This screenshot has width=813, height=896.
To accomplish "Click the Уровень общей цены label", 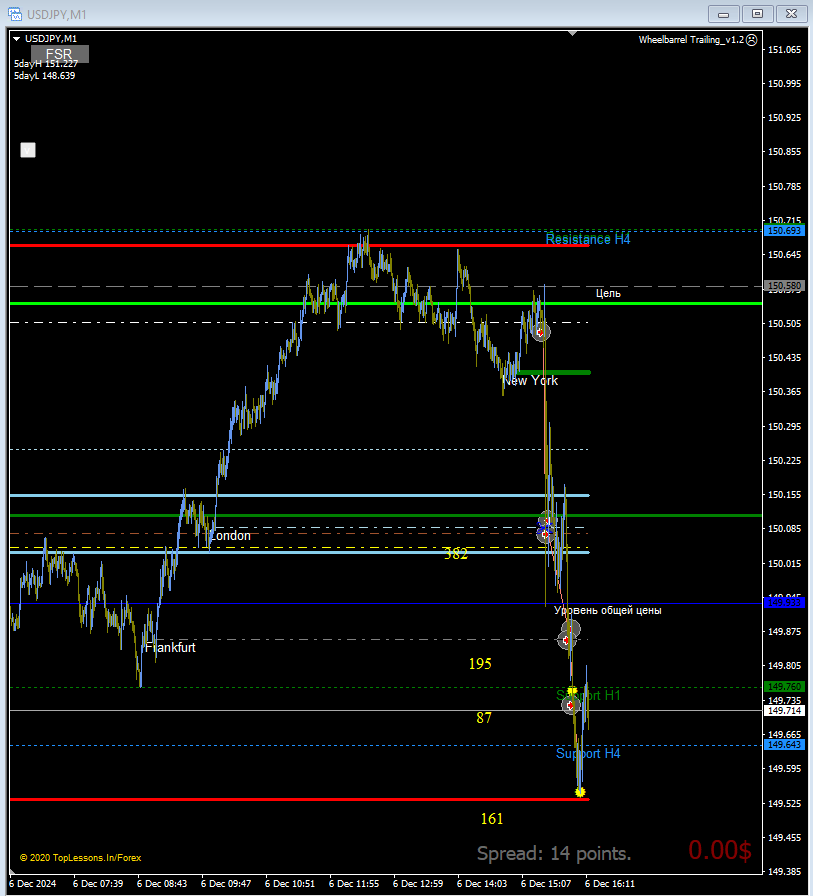I will point(607,610).
